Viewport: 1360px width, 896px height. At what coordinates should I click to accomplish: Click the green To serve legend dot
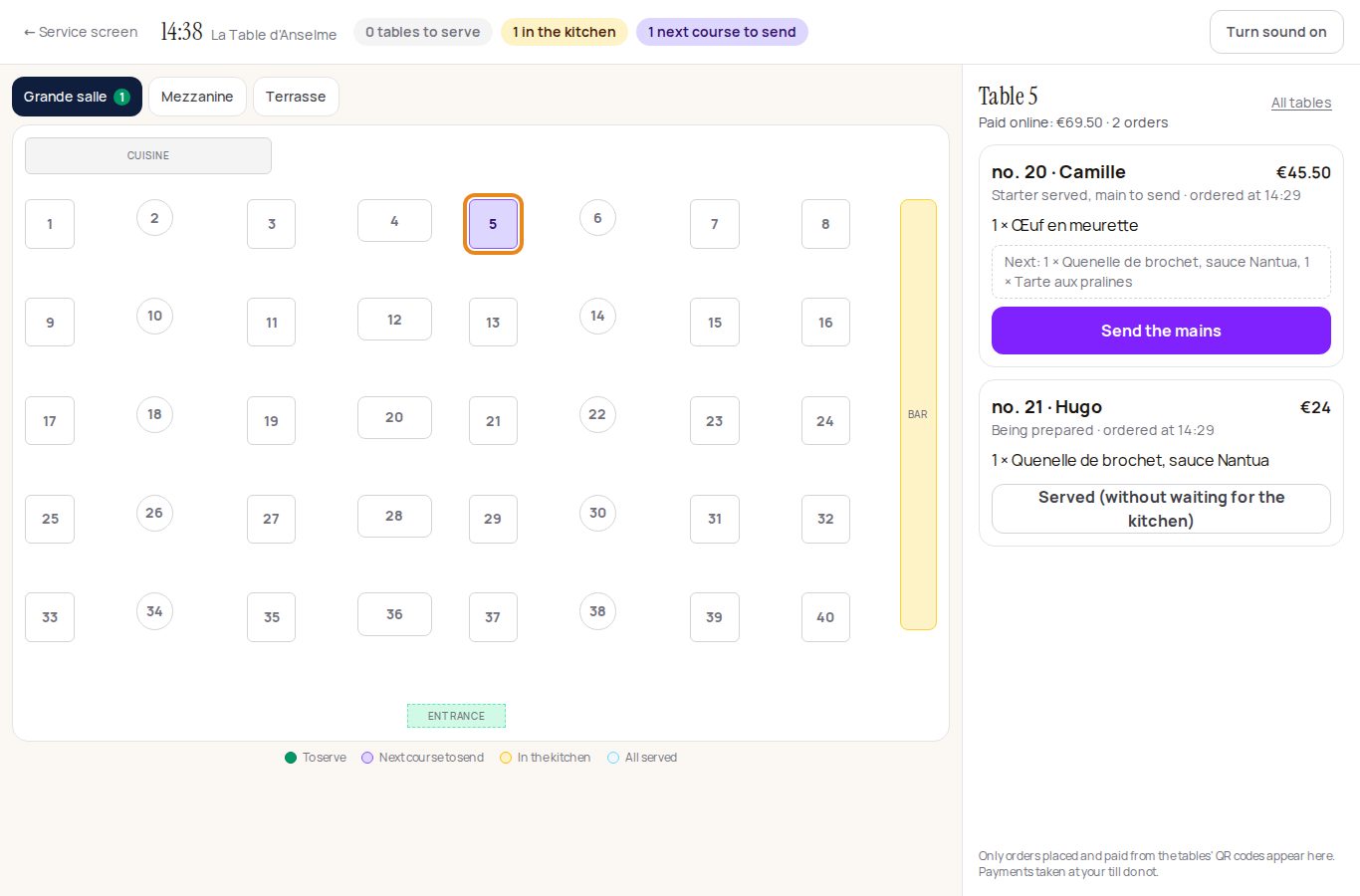[x=291, y=758]
